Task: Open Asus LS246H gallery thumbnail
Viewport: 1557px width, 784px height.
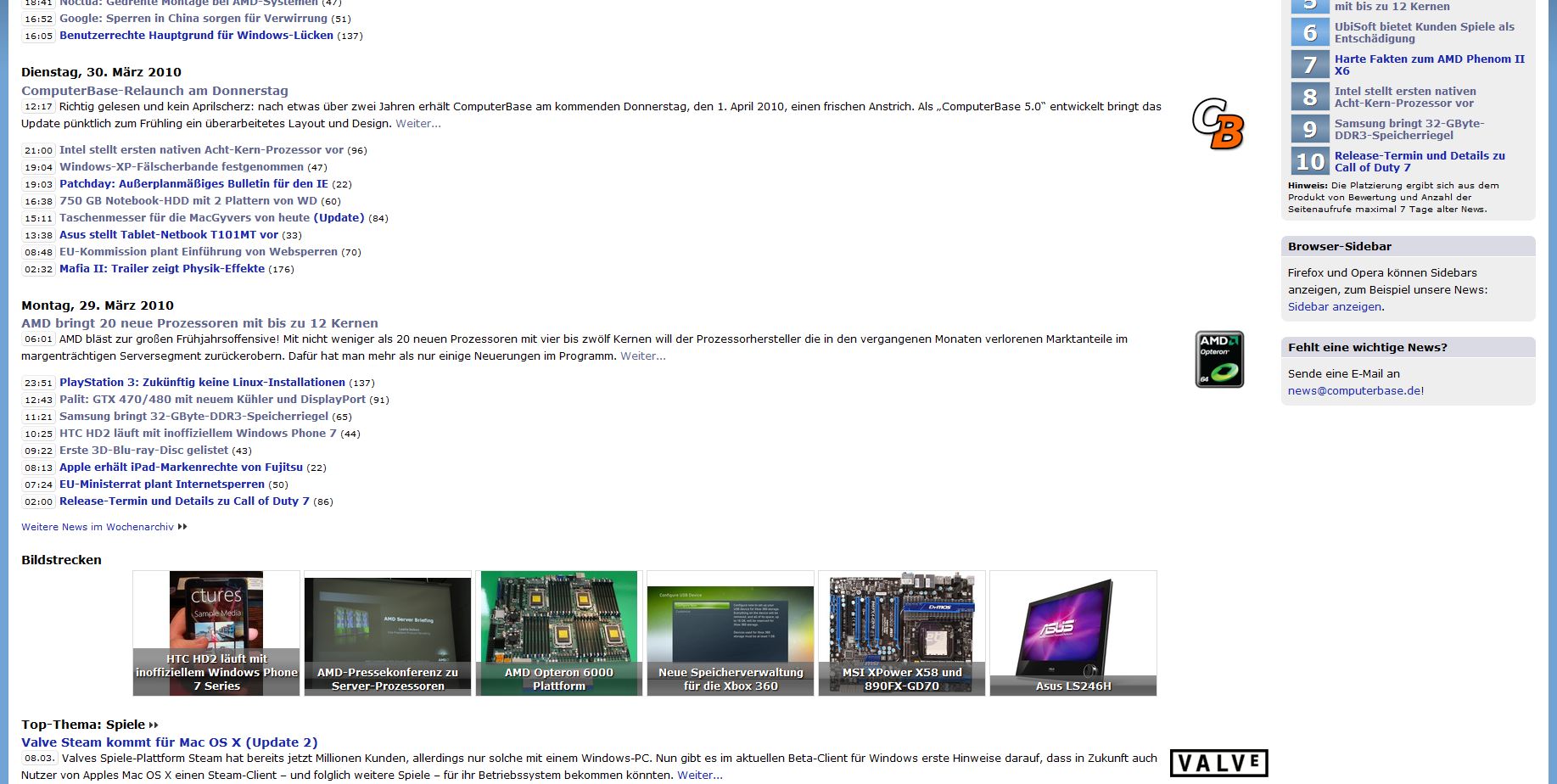Action: click(x=1073, y=633)
